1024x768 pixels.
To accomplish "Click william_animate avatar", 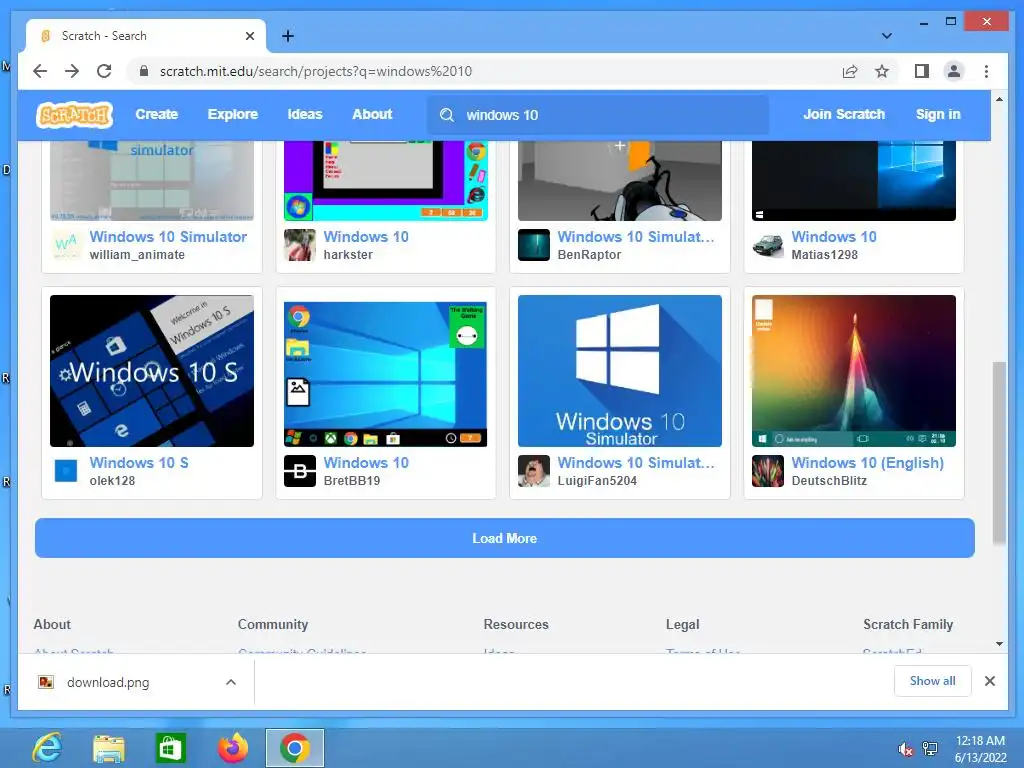I will (66, 245).
